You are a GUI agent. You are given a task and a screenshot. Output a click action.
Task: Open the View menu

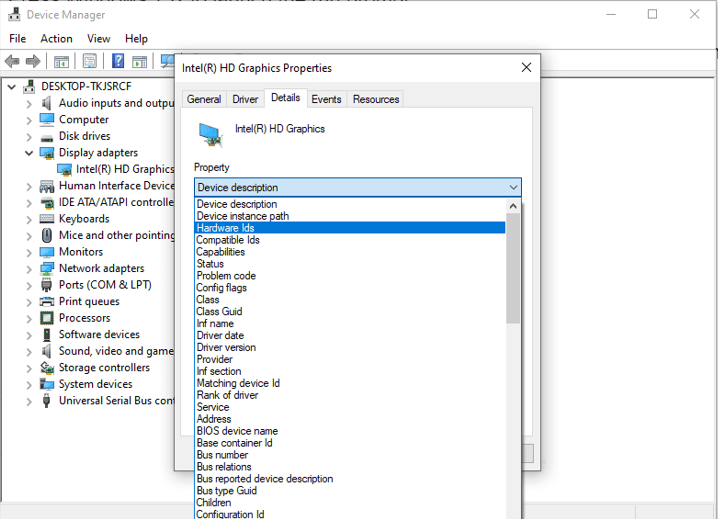pos(98,38)
